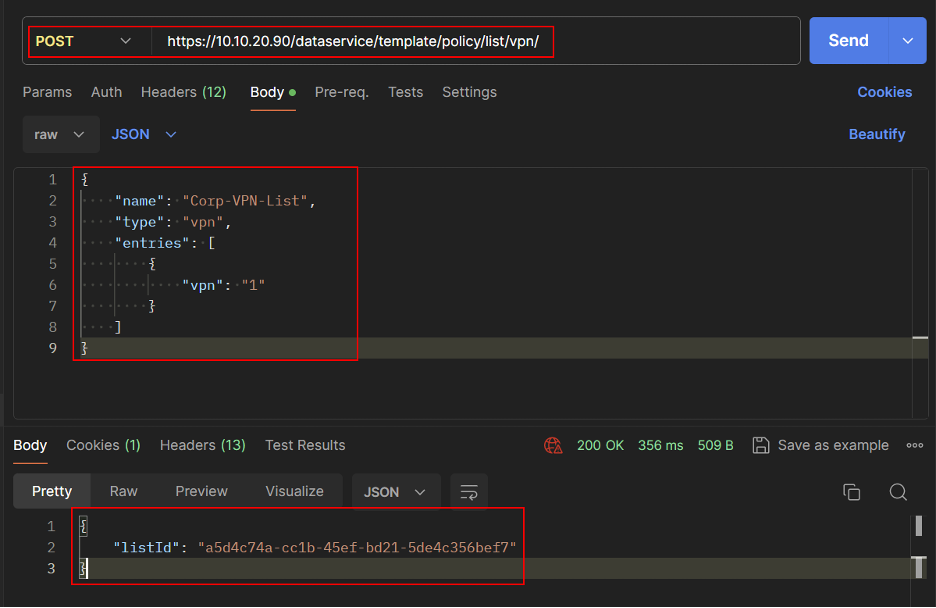Open the POST method dropdown
Viewport: 936px width, 608px height.
[x=84, y=41]
